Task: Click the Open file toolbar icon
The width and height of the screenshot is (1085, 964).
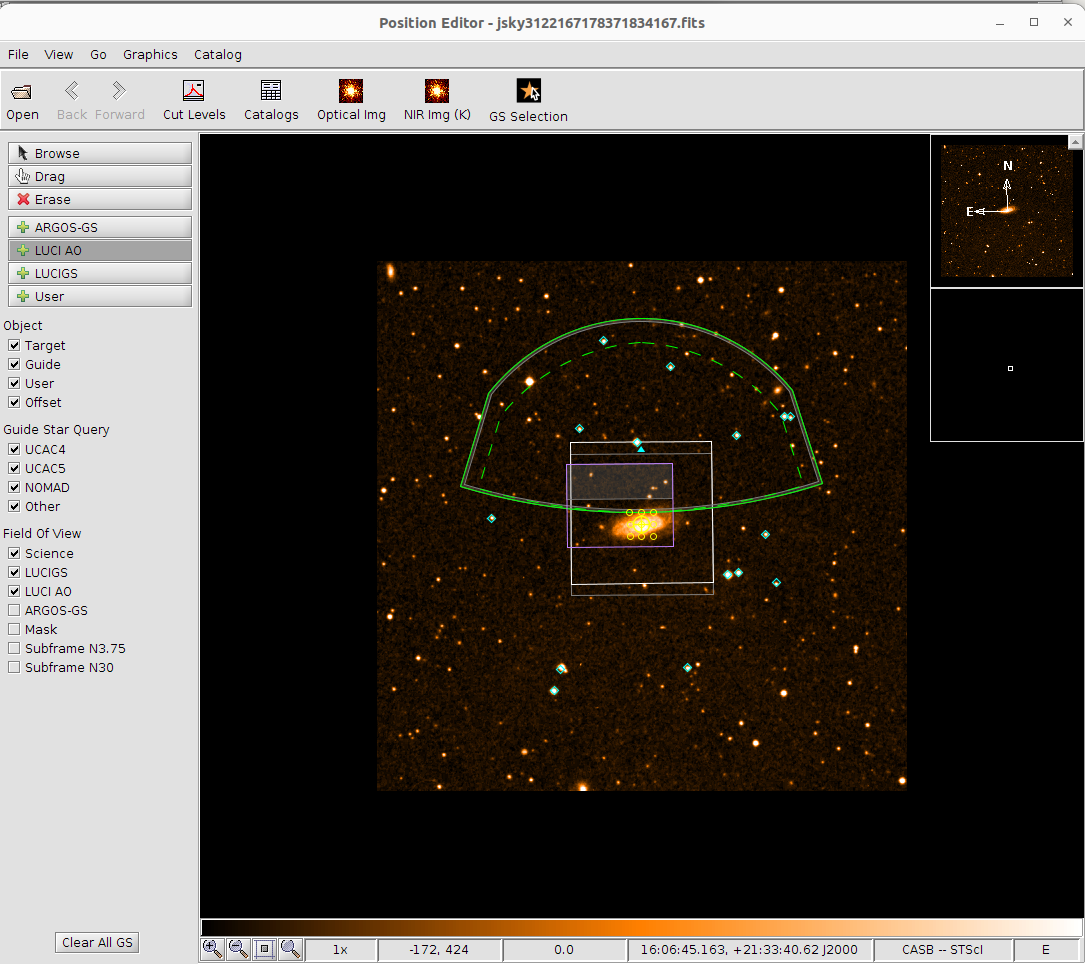Action: point(22,101)
